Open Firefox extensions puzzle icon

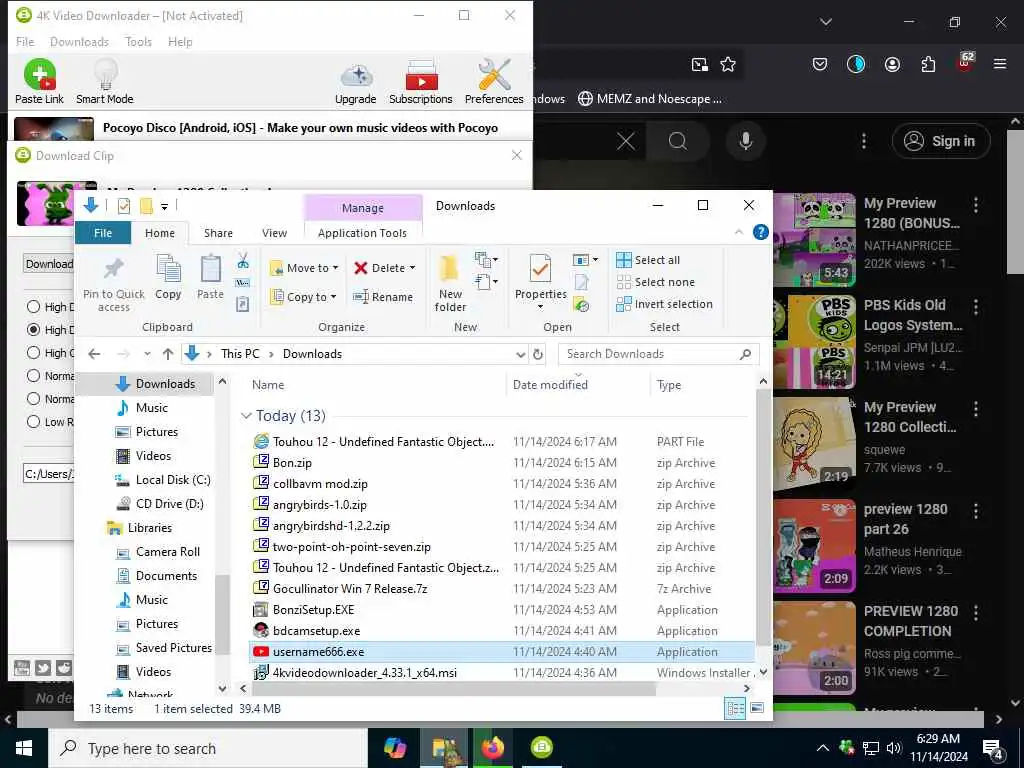[928, 64]
